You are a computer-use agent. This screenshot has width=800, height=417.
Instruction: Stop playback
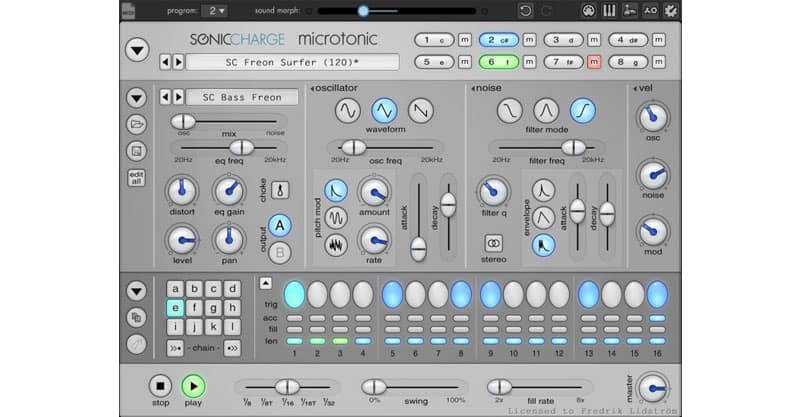160,386
